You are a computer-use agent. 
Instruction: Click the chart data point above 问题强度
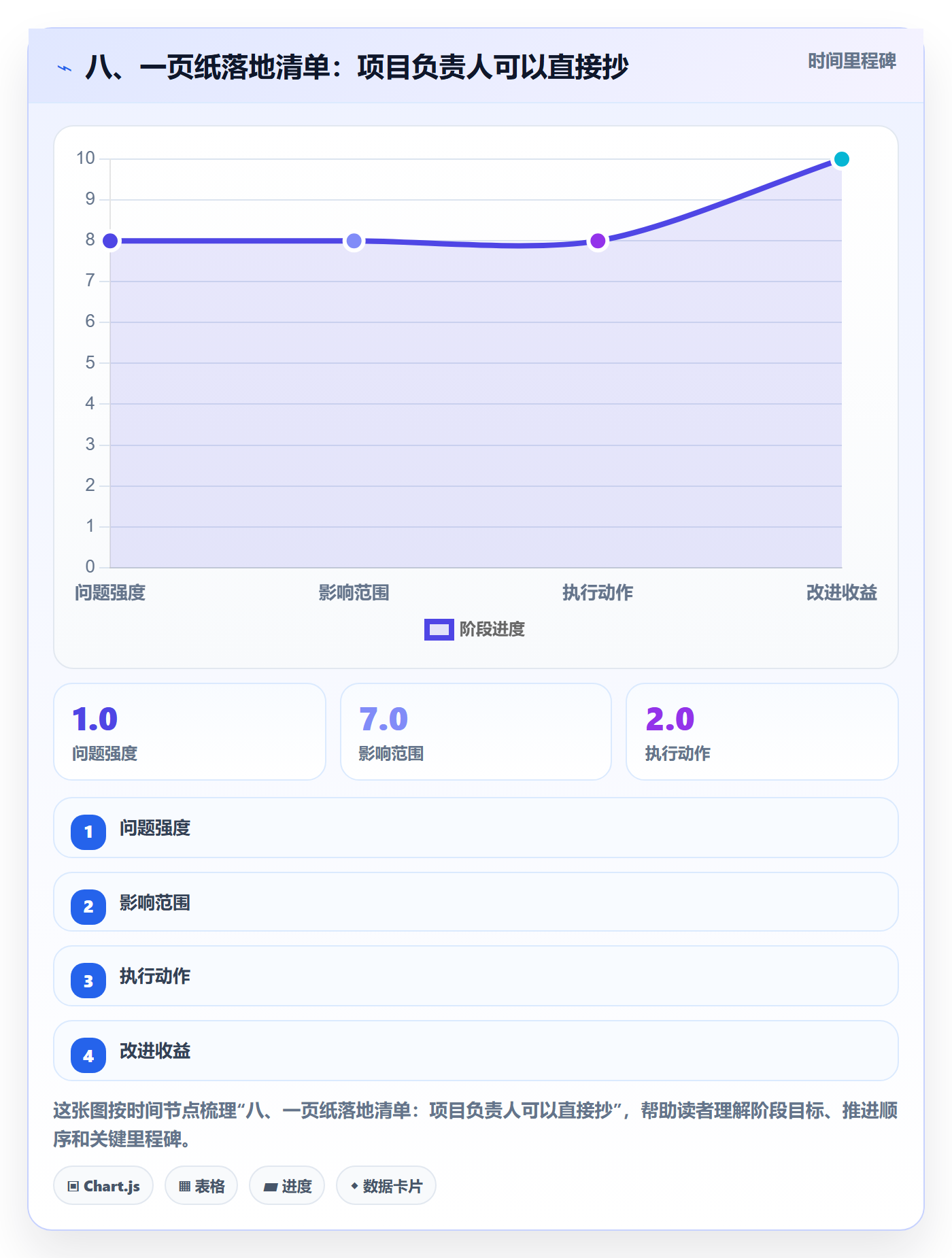point(110,241)
